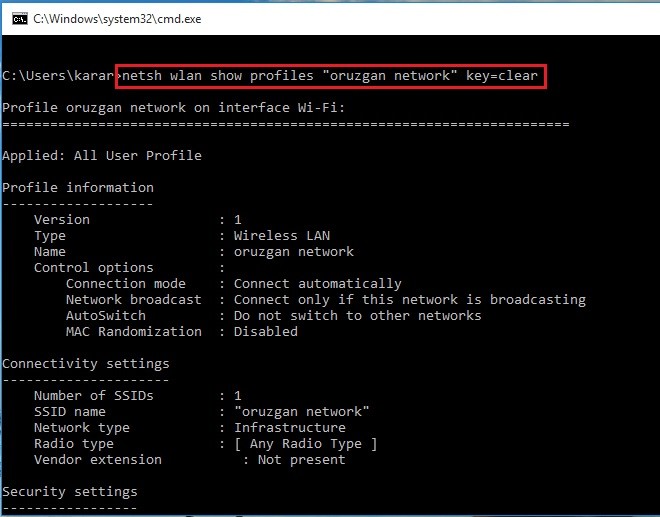Click the "Control options" label
This screenshot has width=660, height=517.
93,267
